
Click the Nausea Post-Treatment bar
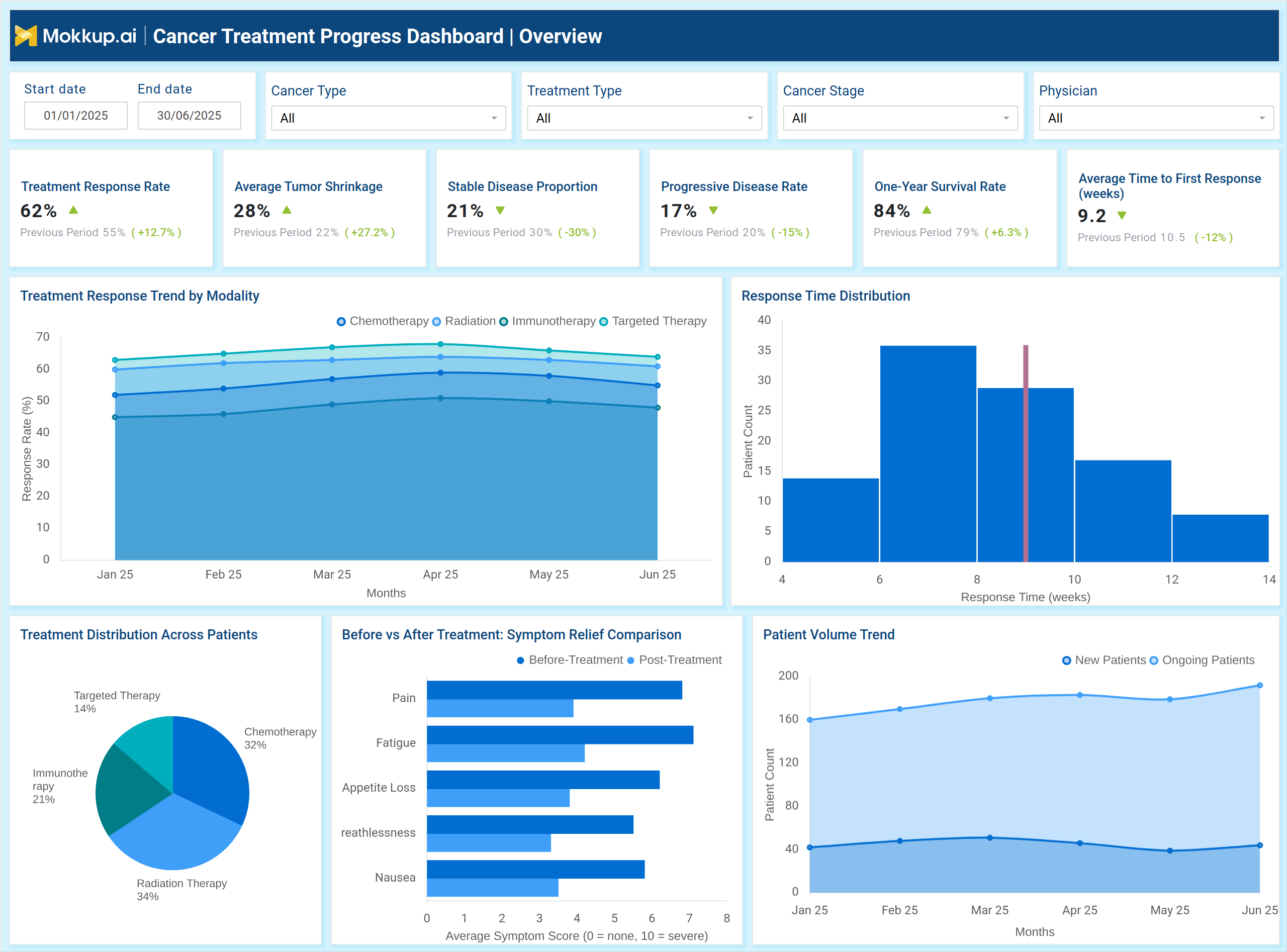point(492,888)
